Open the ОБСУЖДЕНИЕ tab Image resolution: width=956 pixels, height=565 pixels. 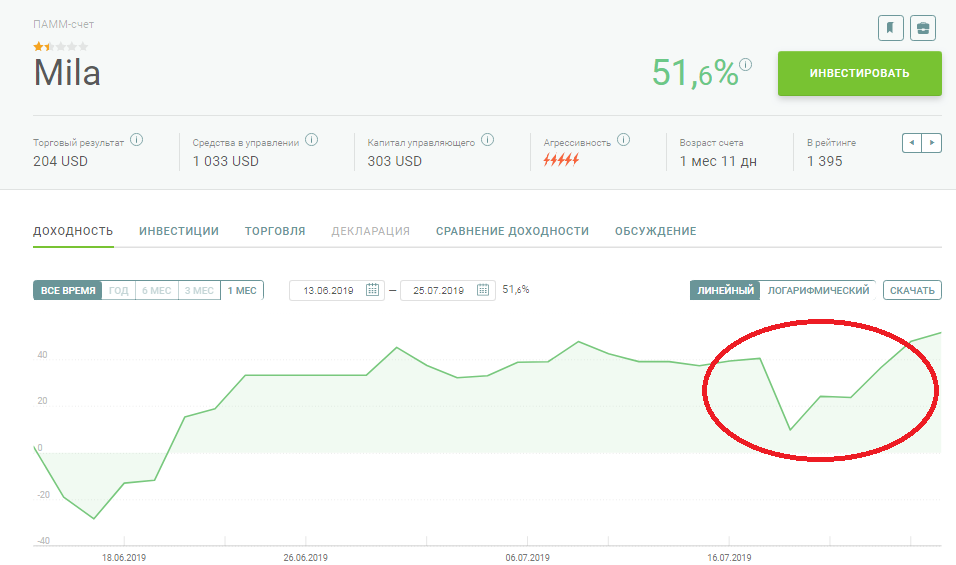655,231
